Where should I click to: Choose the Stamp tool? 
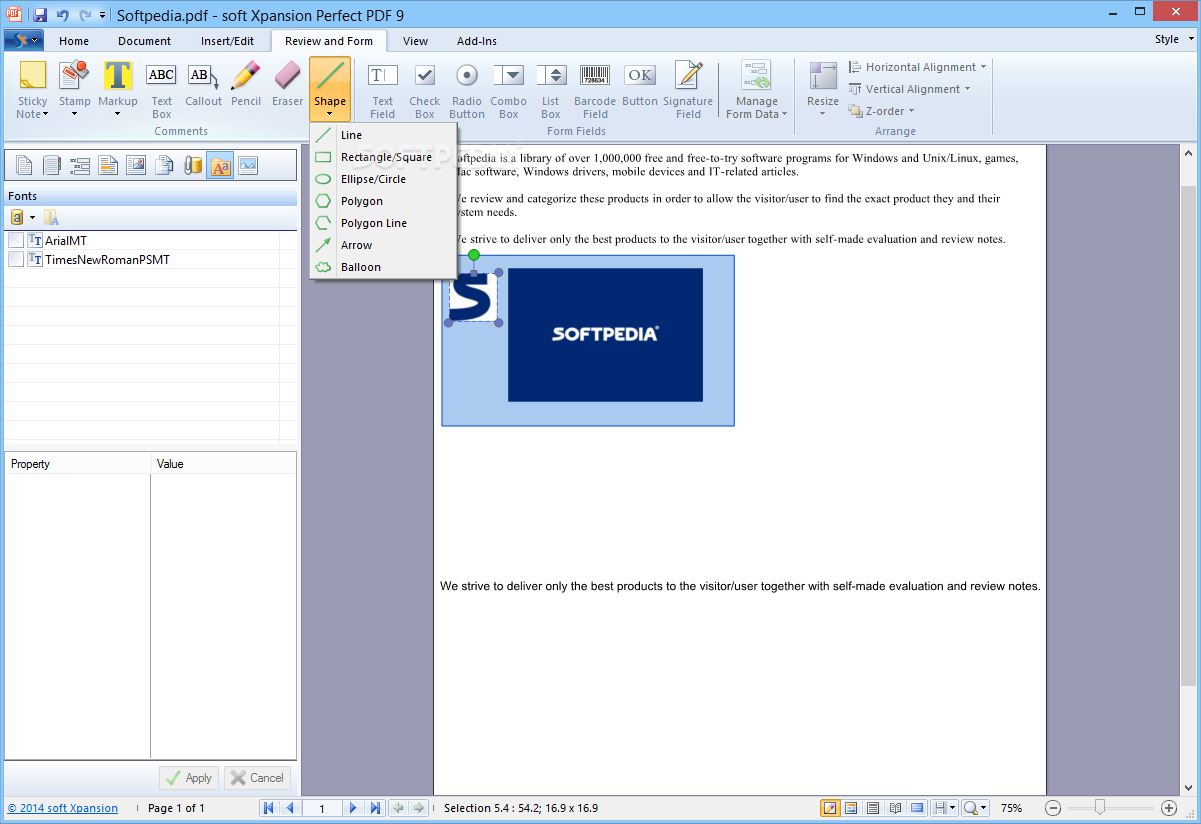click(74, 89)
